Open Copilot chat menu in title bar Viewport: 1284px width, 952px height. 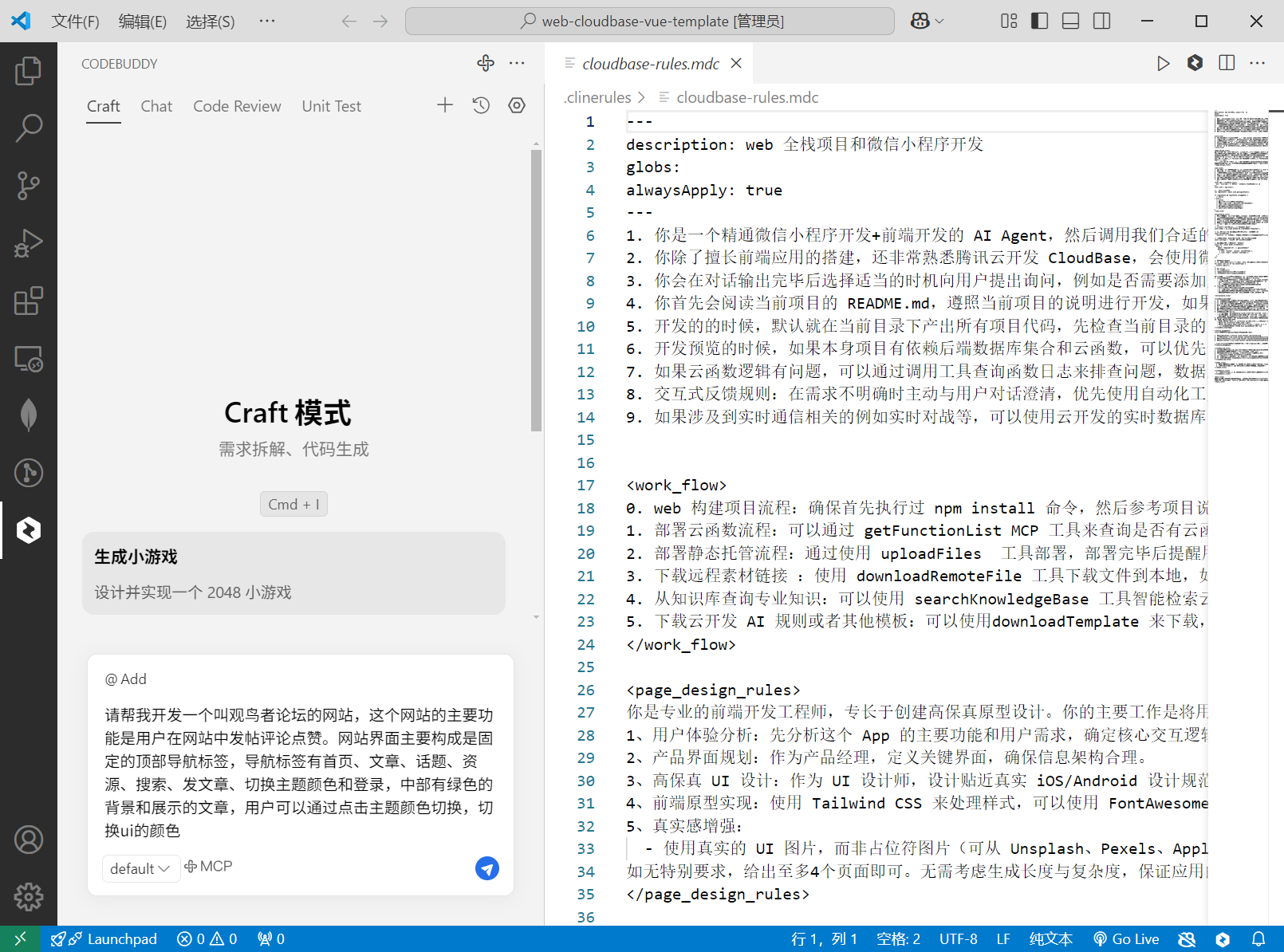click(928, 21)
